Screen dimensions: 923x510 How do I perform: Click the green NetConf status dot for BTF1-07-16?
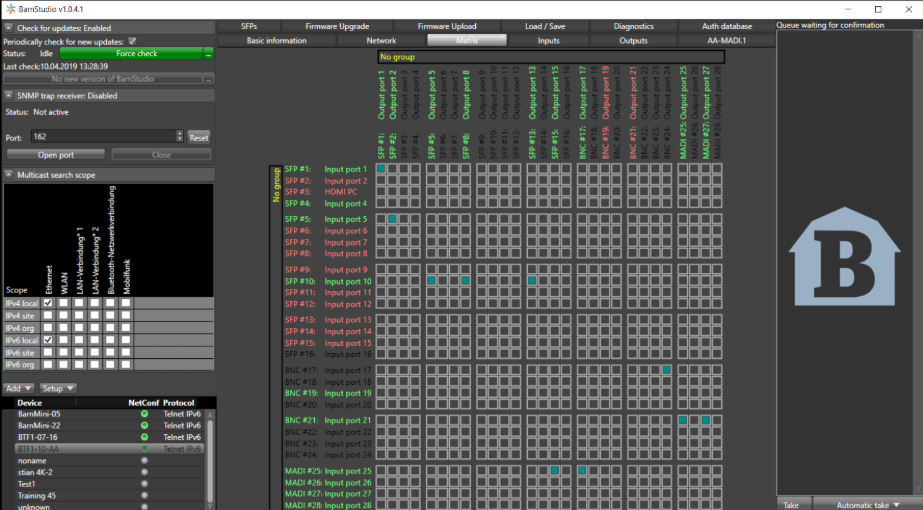click(144, 437)
